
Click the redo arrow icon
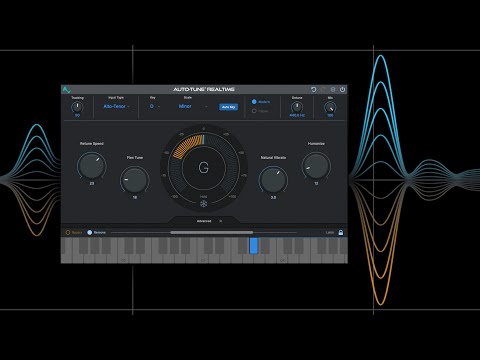tap(323, 89)
